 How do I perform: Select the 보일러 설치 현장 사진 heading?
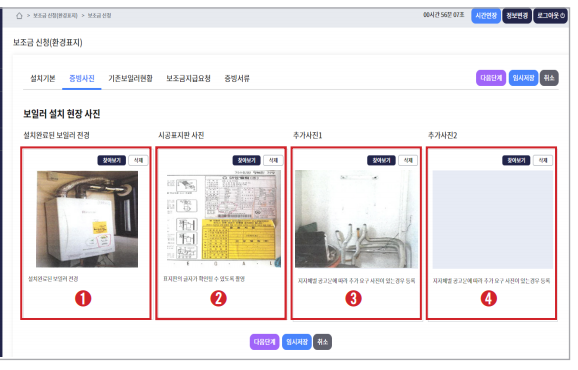[x=62, y=114]
